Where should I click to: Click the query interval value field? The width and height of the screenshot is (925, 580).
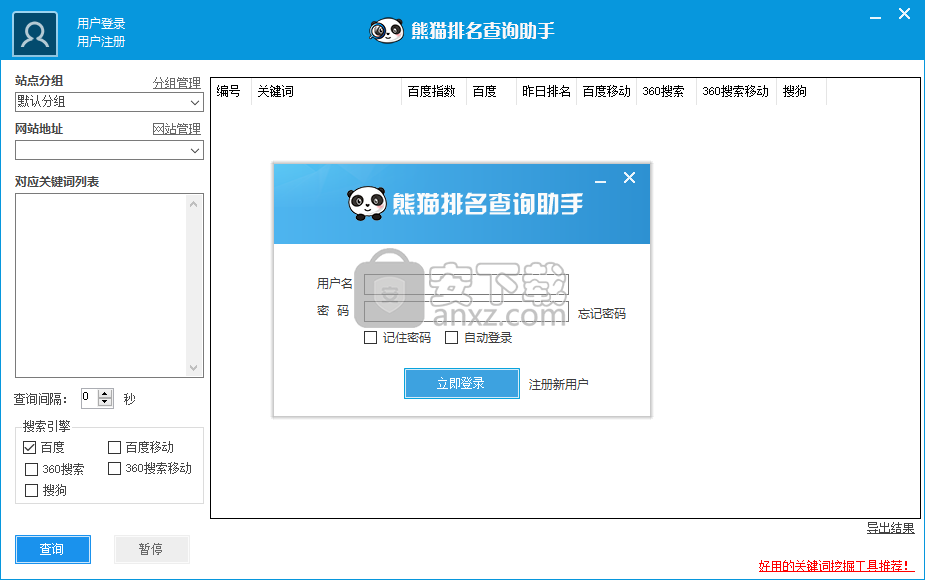(90, 398)
